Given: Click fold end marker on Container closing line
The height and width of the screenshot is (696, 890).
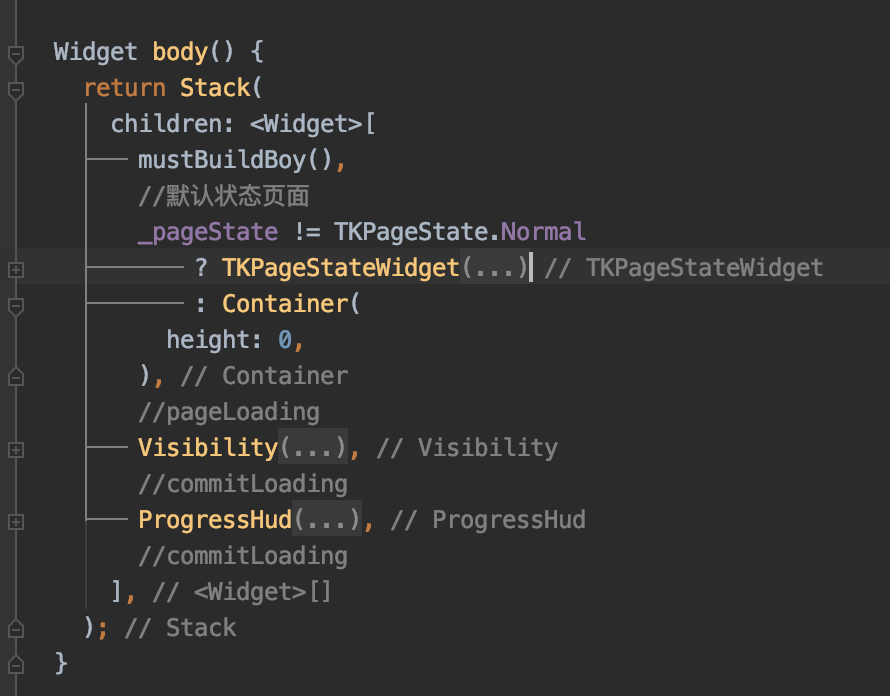Looking at the screenshot, I should pyautogui.click(x=15, y=377).
